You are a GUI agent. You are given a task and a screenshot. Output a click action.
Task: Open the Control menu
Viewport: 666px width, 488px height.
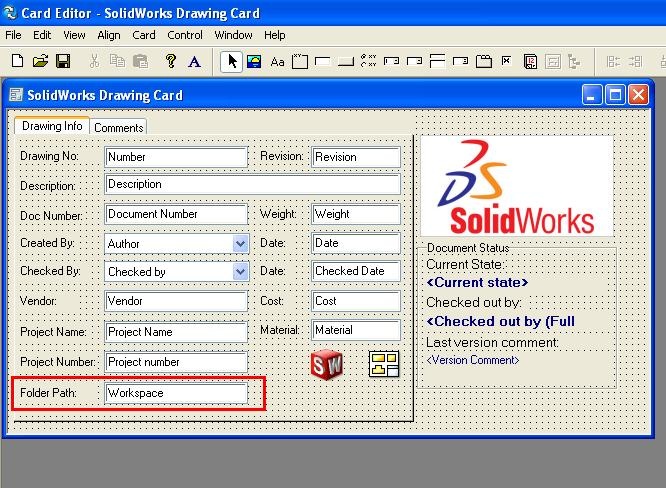click(185, 35)
